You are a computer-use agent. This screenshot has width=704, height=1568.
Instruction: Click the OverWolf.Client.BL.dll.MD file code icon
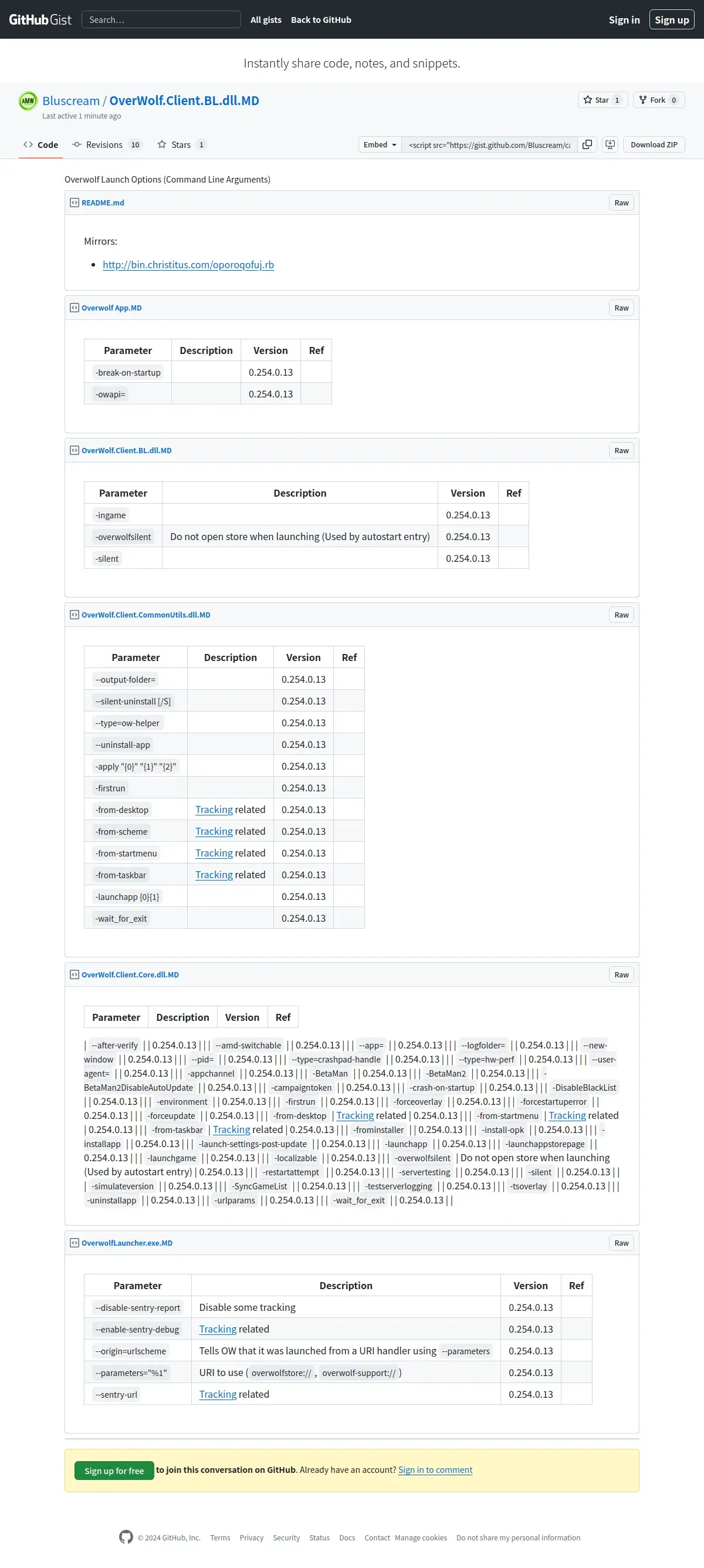point(75,450)
